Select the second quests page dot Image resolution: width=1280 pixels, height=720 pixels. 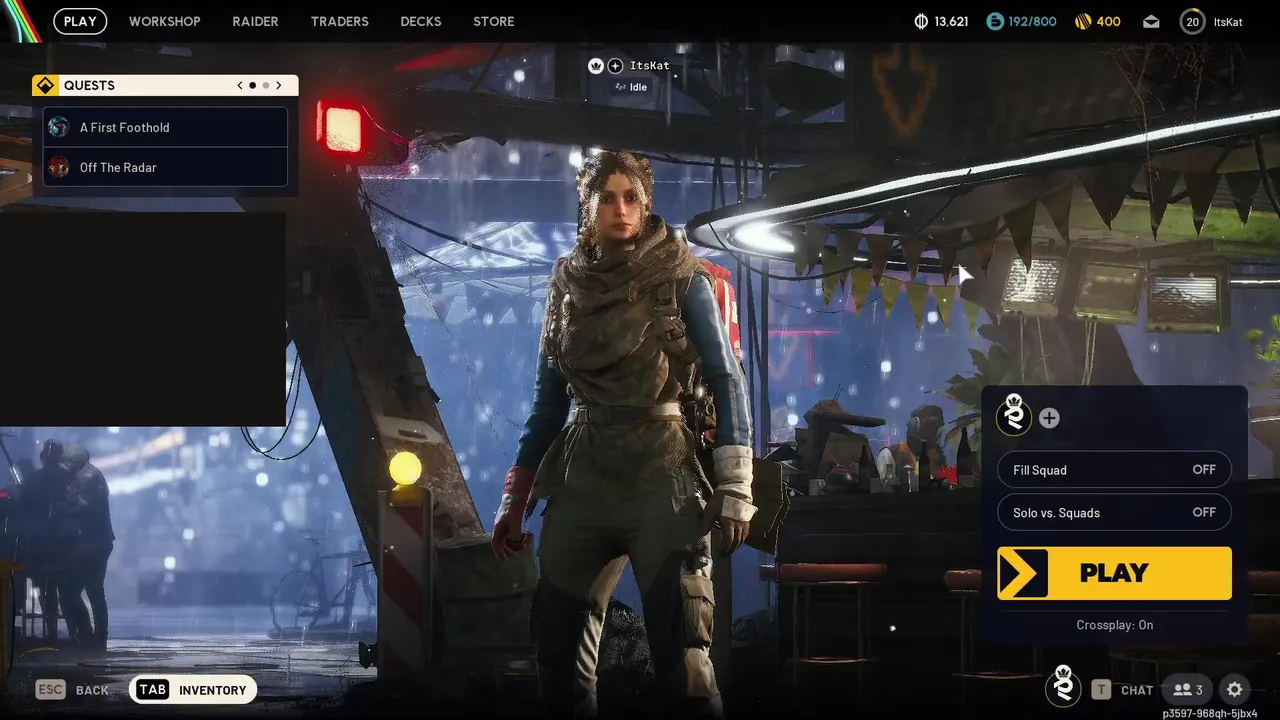pos(266,85)
